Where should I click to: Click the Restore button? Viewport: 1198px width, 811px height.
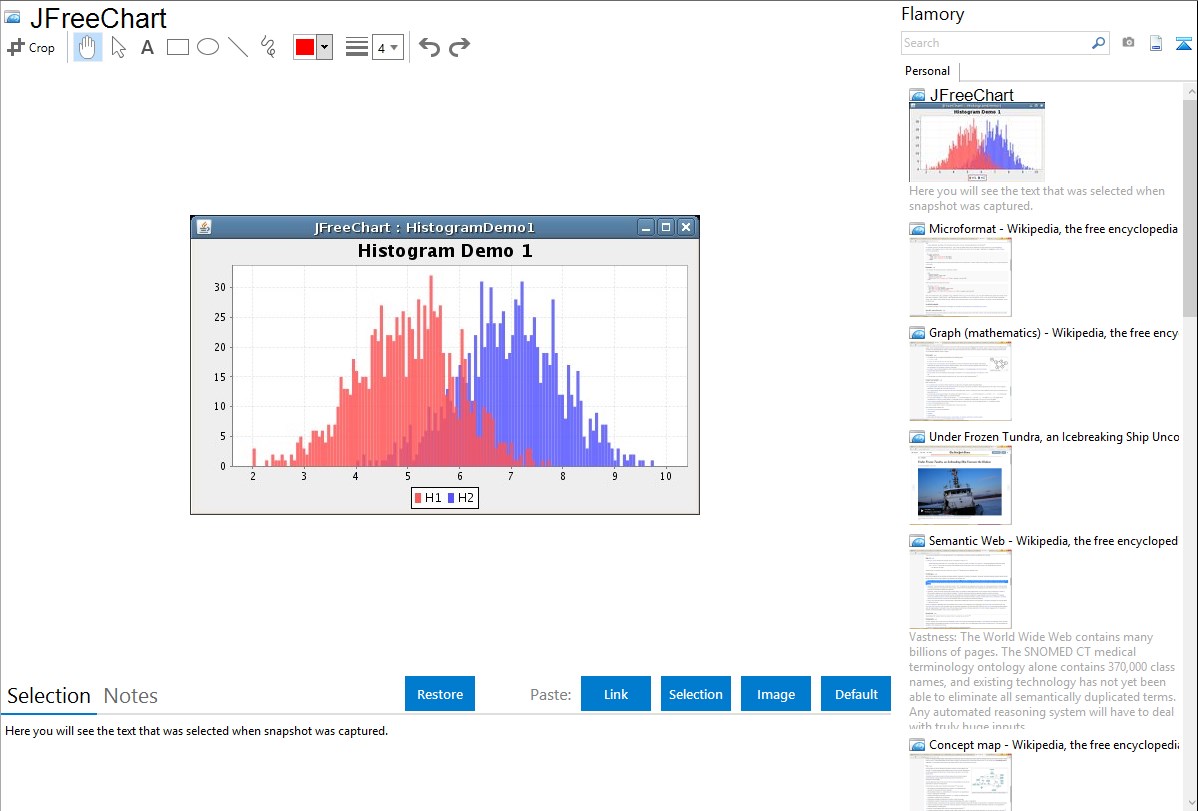click(440, 694)
